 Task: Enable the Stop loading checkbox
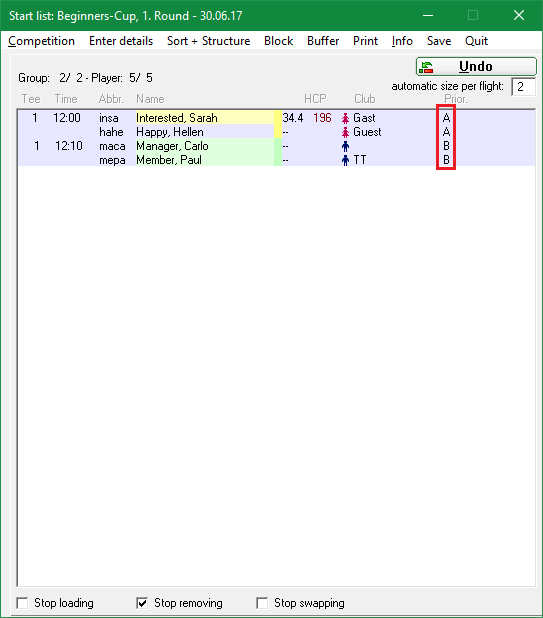point(22,603)
